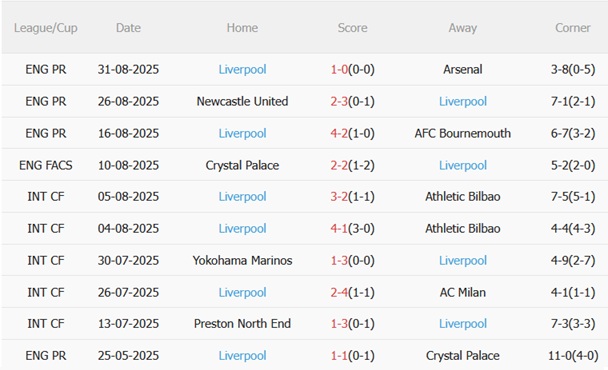Click Liverpool in the Yokohama Marinos row
Image resolution: width=608 pixels, height=370 pixels.
click(463, 260)
